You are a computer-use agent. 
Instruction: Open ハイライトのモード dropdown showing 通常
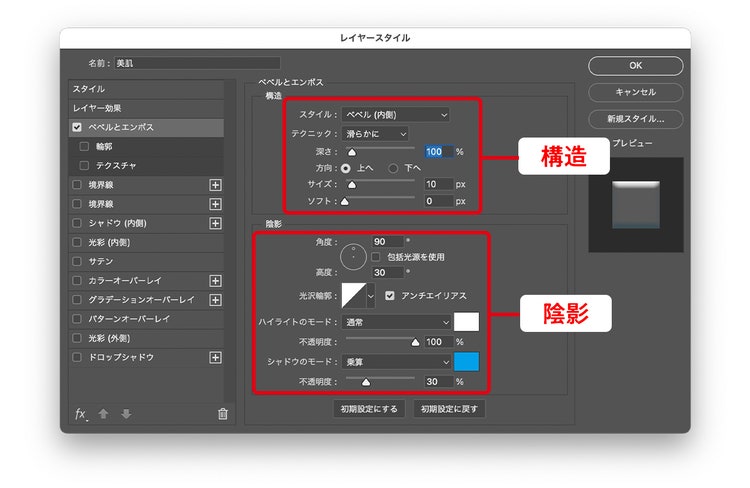click(x=396, y=322)
